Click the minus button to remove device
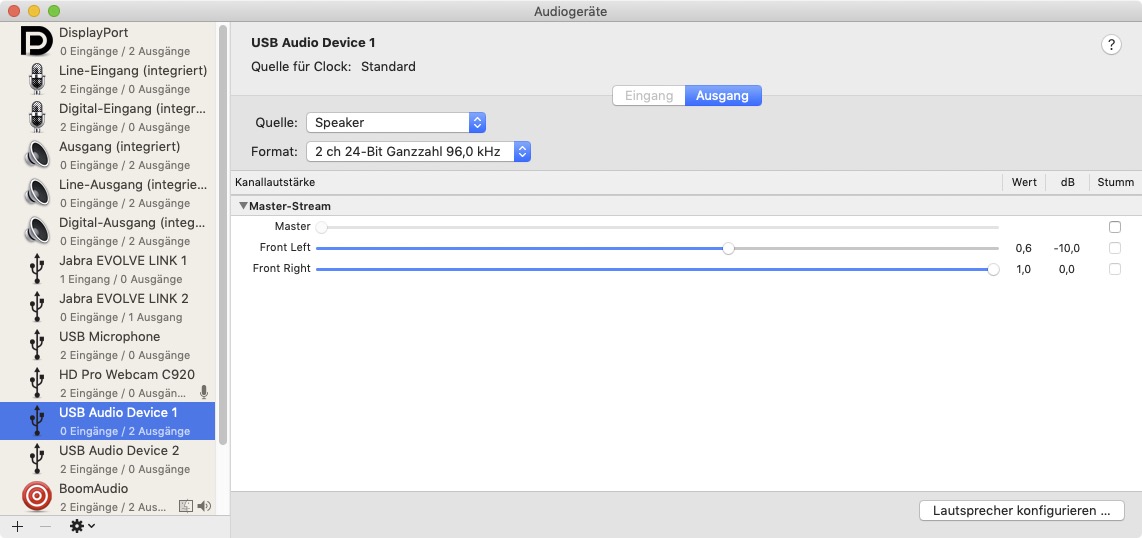Viewport: 1142px width, 538px height. 45,526
